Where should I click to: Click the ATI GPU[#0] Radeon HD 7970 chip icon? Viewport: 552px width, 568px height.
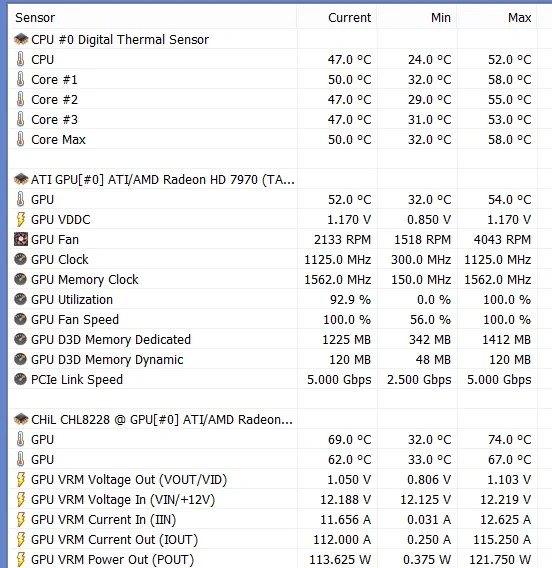pyautogui.click(x=21, y=179)
